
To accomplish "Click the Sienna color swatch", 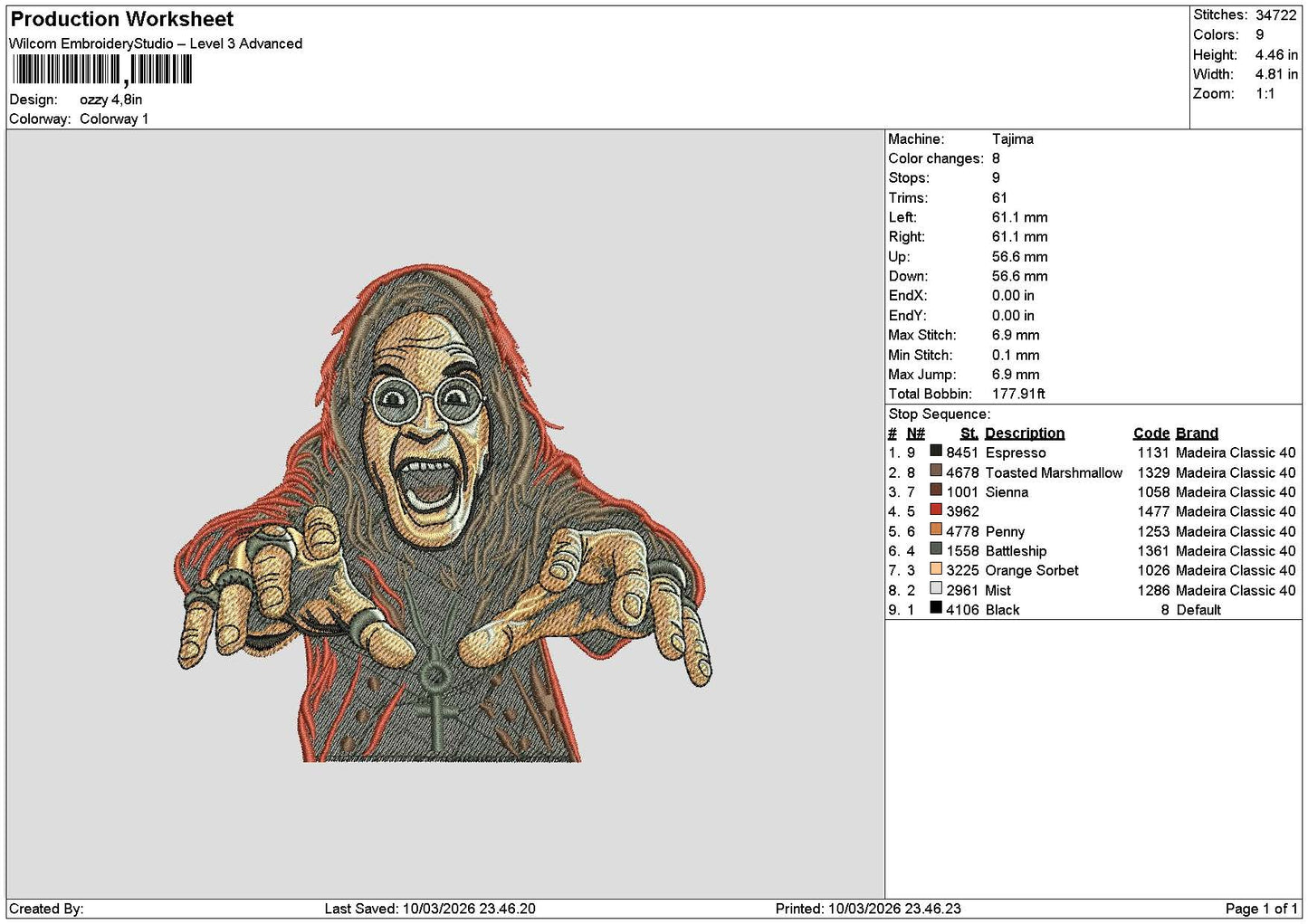I will click(936, 491).
